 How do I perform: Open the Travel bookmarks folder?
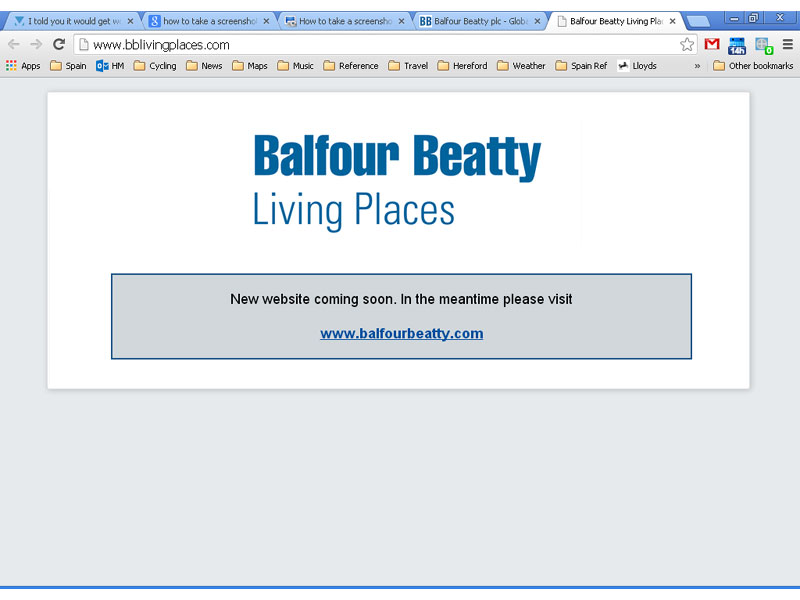[x=408, y=66]
